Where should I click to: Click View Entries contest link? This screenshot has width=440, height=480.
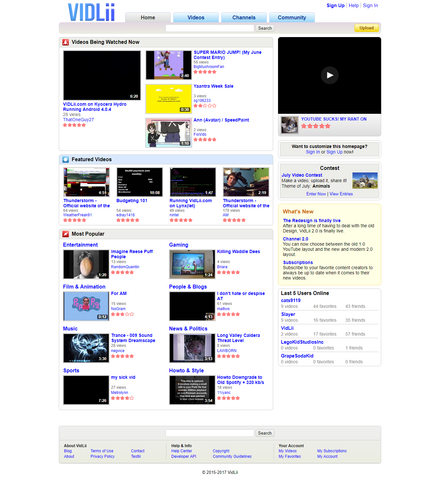pos(341,194)
